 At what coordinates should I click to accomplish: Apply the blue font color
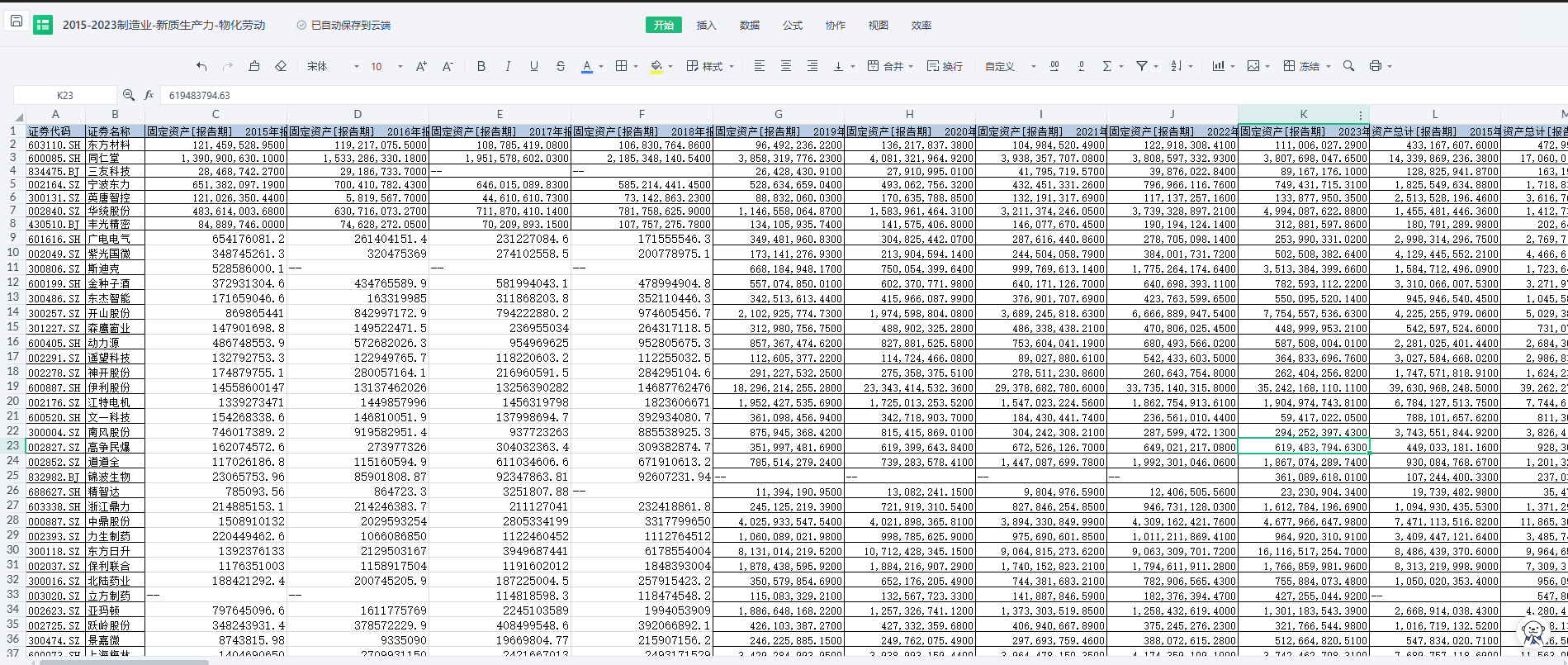point(587,66)
